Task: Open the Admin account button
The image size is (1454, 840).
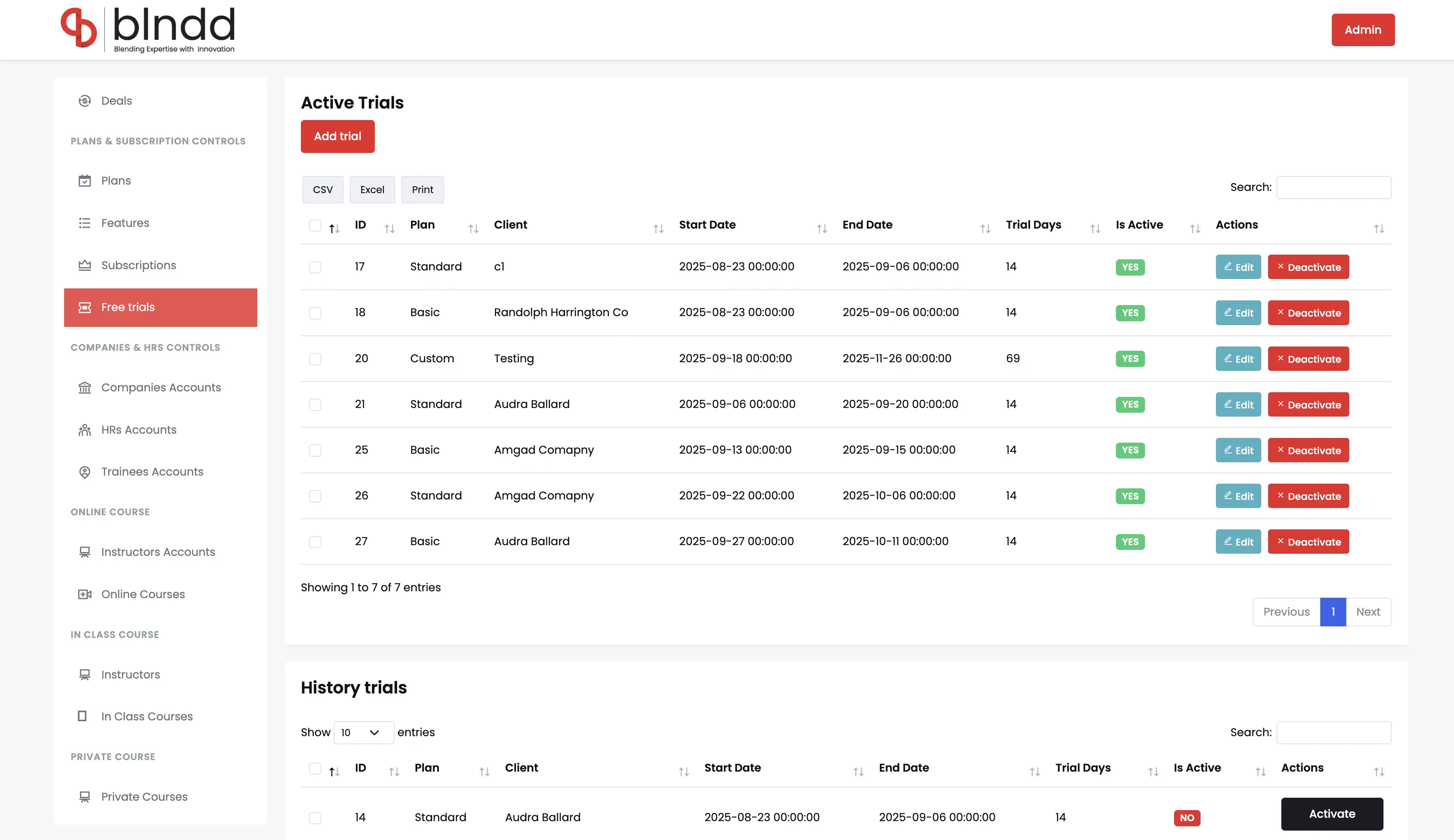Action: click(1363, 30)
